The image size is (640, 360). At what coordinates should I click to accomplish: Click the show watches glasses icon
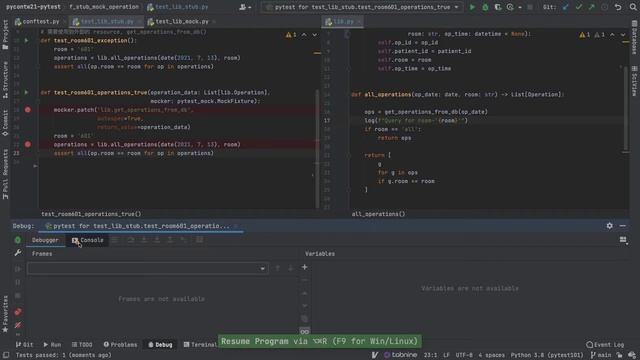click(x=304, y=331)
